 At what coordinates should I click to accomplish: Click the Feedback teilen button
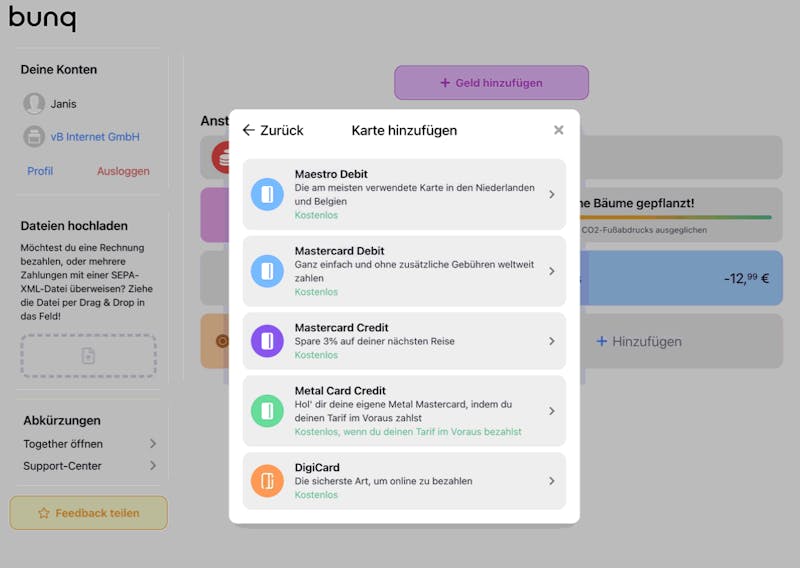pos(88,513)
